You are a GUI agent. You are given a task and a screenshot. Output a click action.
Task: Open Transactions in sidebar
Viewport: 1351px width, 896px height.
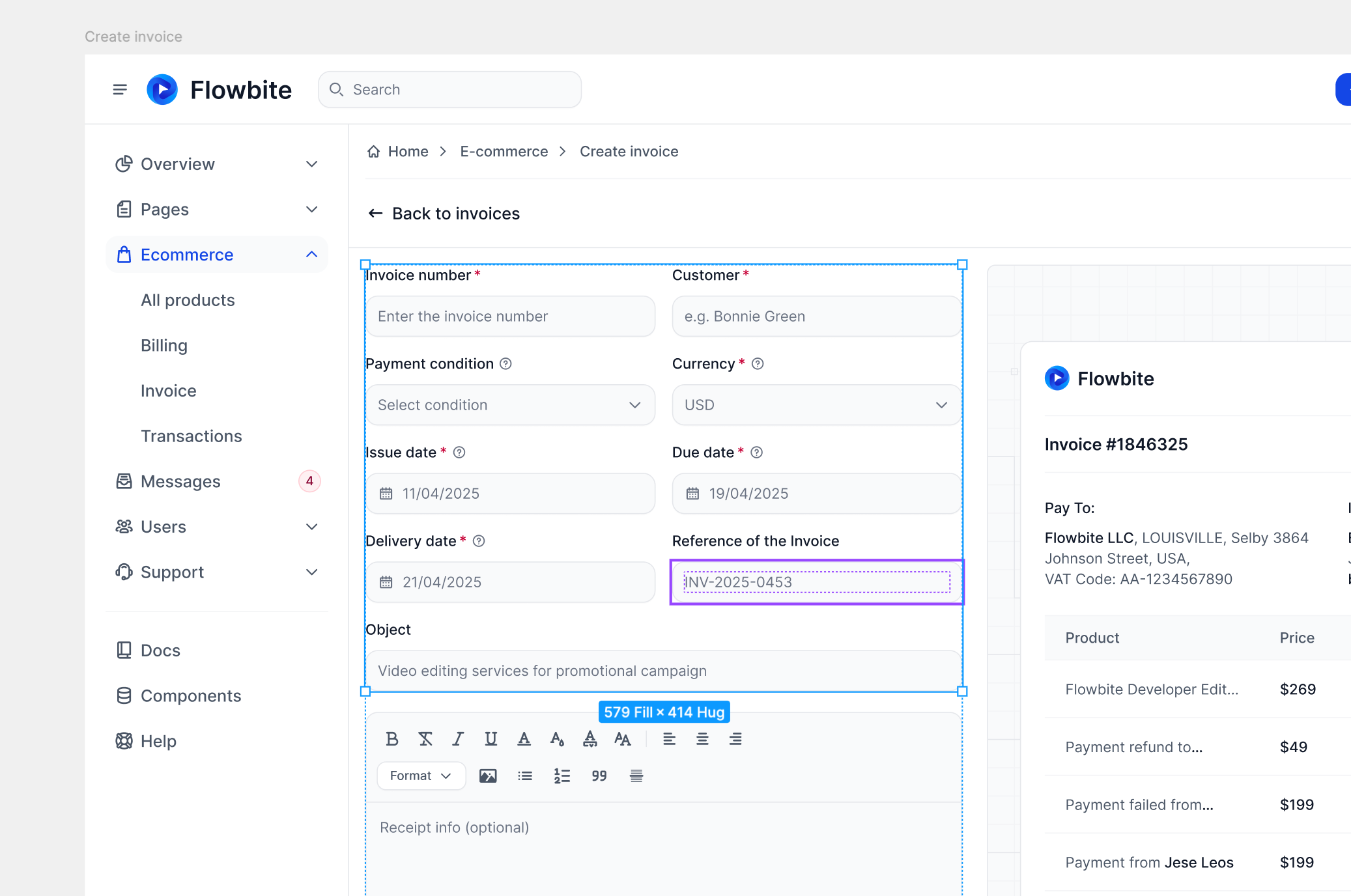192,436
